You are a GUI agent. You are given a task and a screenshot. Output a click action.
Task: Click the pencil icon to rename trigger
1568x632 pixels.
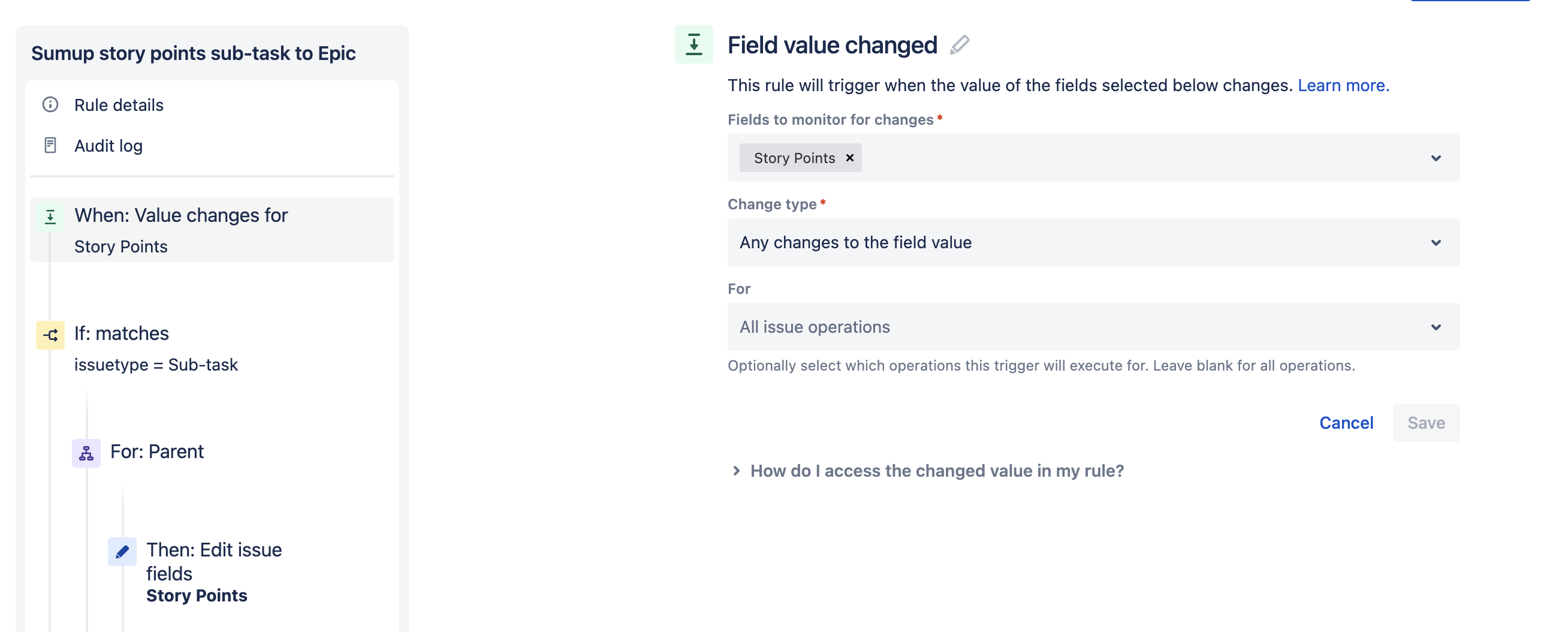point(959,45)
